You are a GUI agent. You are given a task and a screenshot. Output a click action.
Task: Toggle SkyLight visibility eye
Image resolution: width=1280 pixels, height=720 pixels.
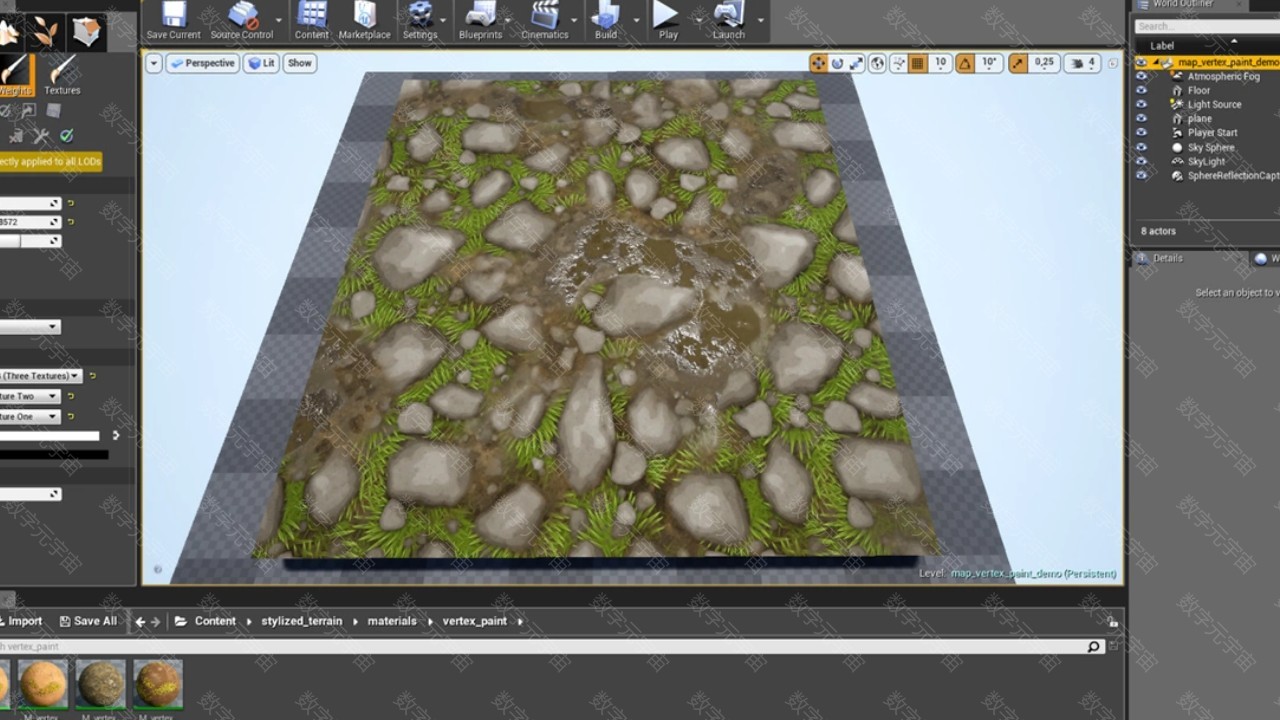click(1141, 161)
